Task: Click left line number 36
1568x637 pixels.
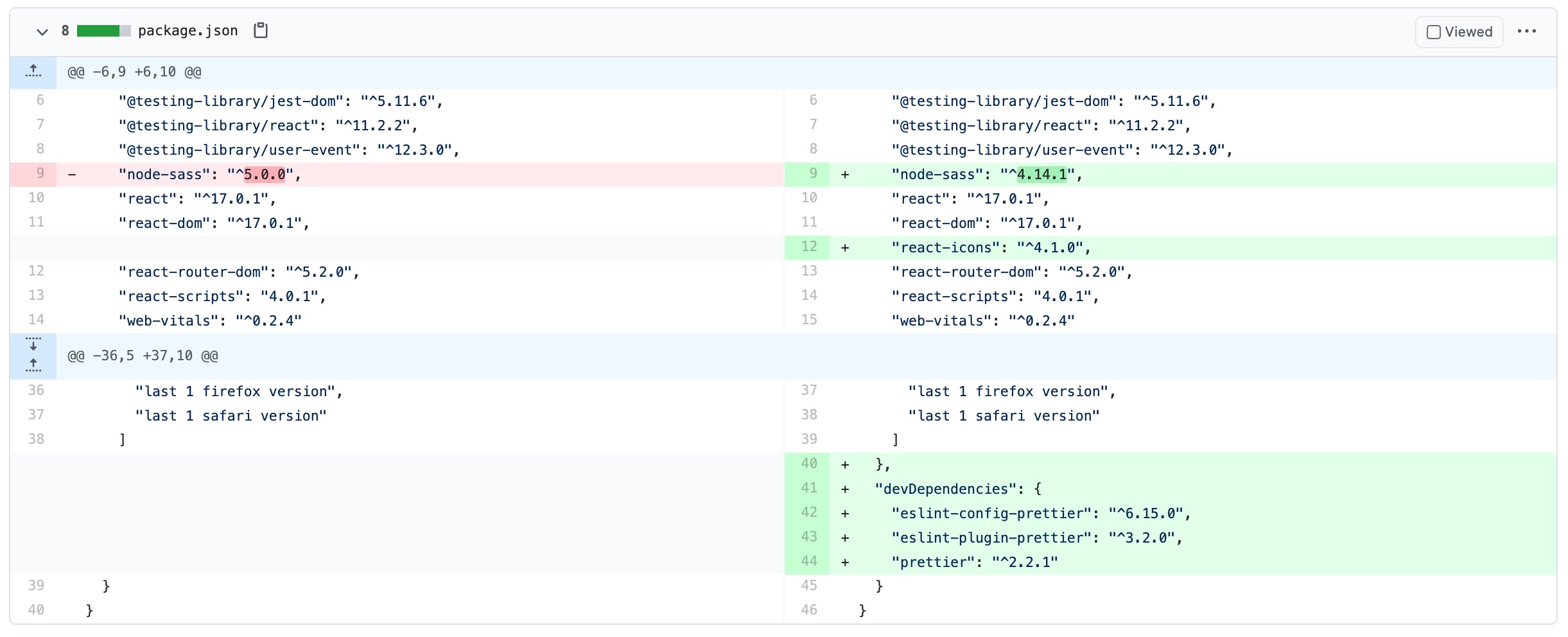Action: [x=33, y=391]
